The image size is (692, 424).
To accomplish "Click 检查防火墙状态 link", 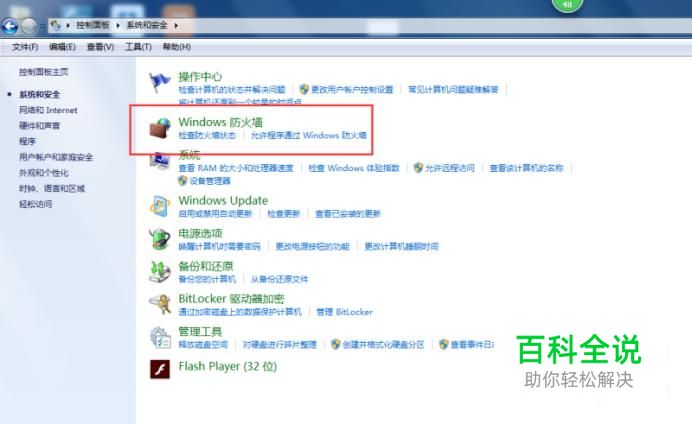I will click(x=207, y=135).
